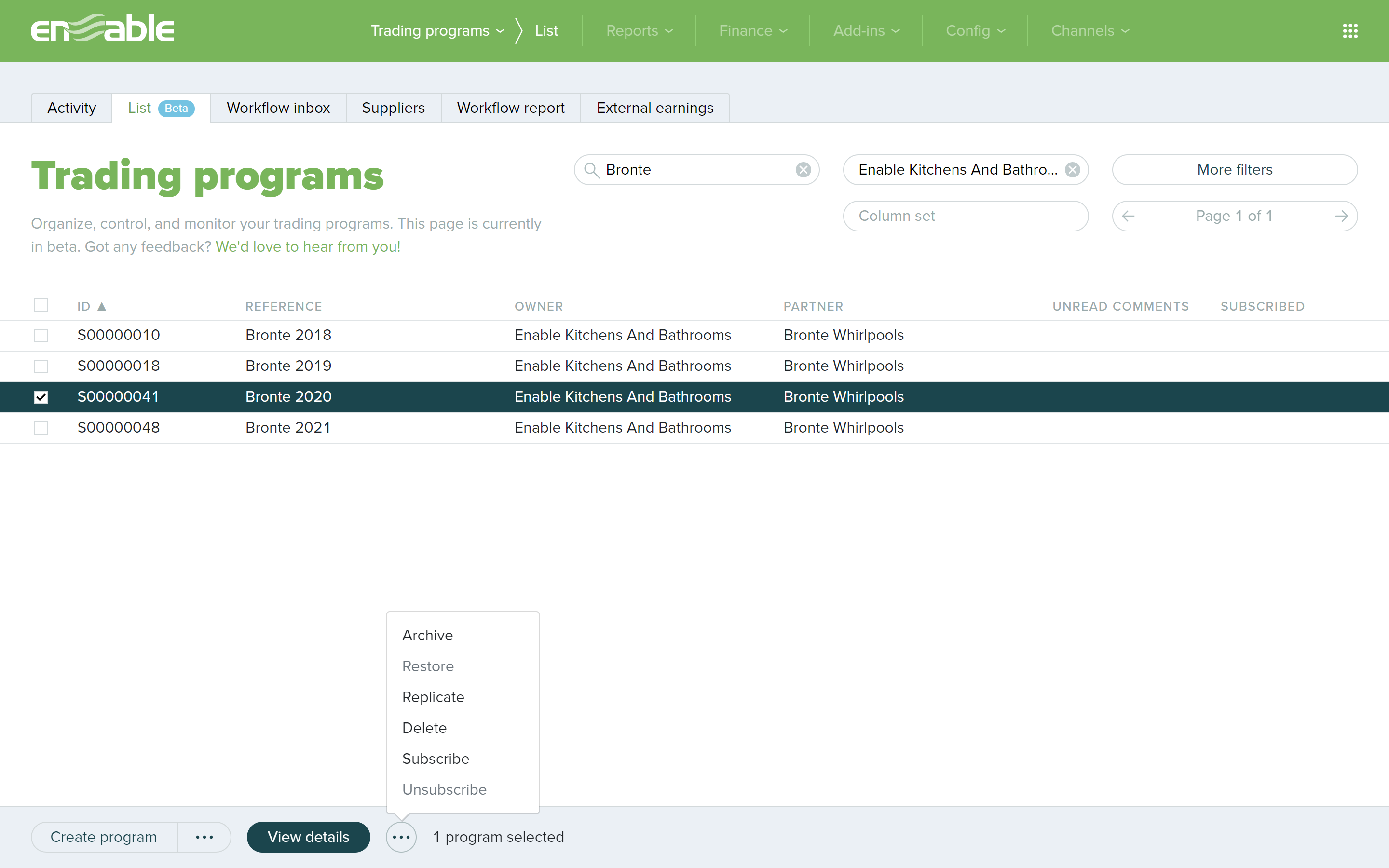This screenshot has height=868, width=1389.
Task: Clear the Bronte search text
Action: click(x=803, y=170)
